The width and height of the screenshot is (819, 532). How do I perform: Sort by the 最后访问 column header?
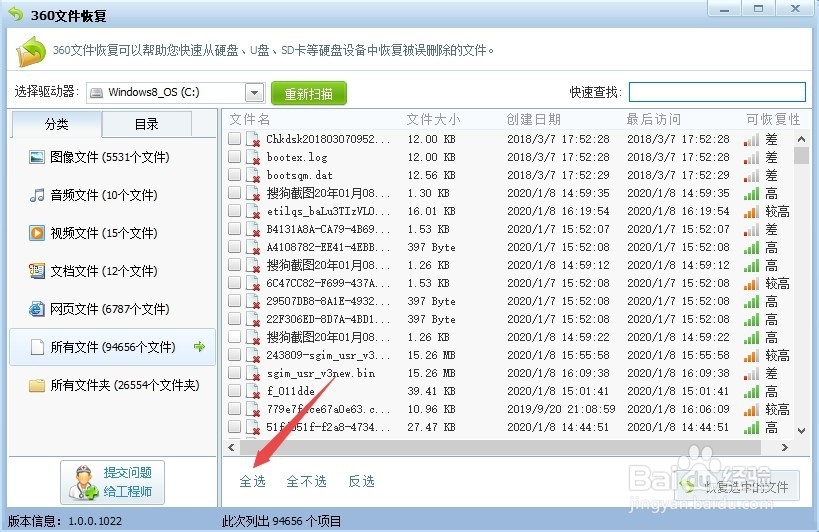tap(653, 120)
